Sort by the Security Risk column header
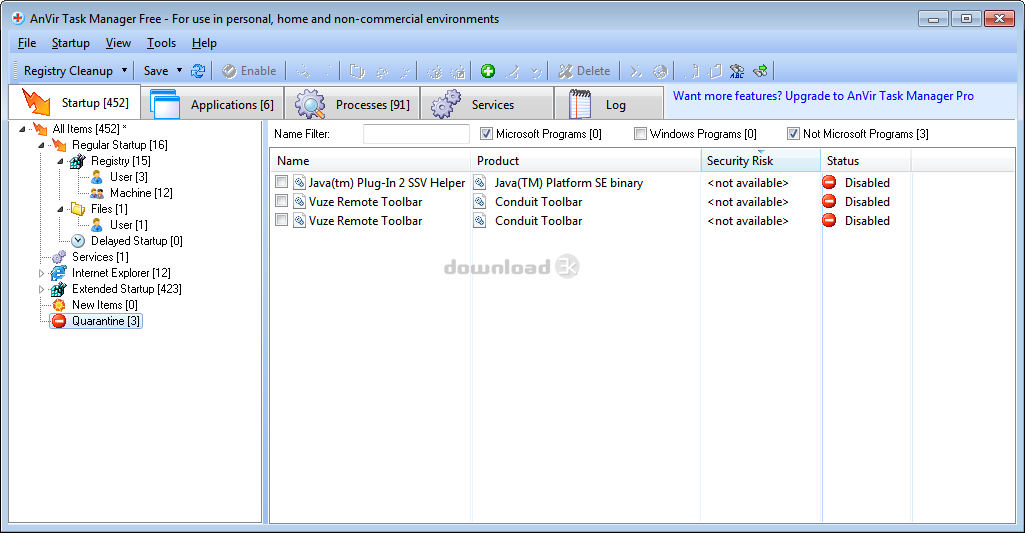 tap(760, 161)
